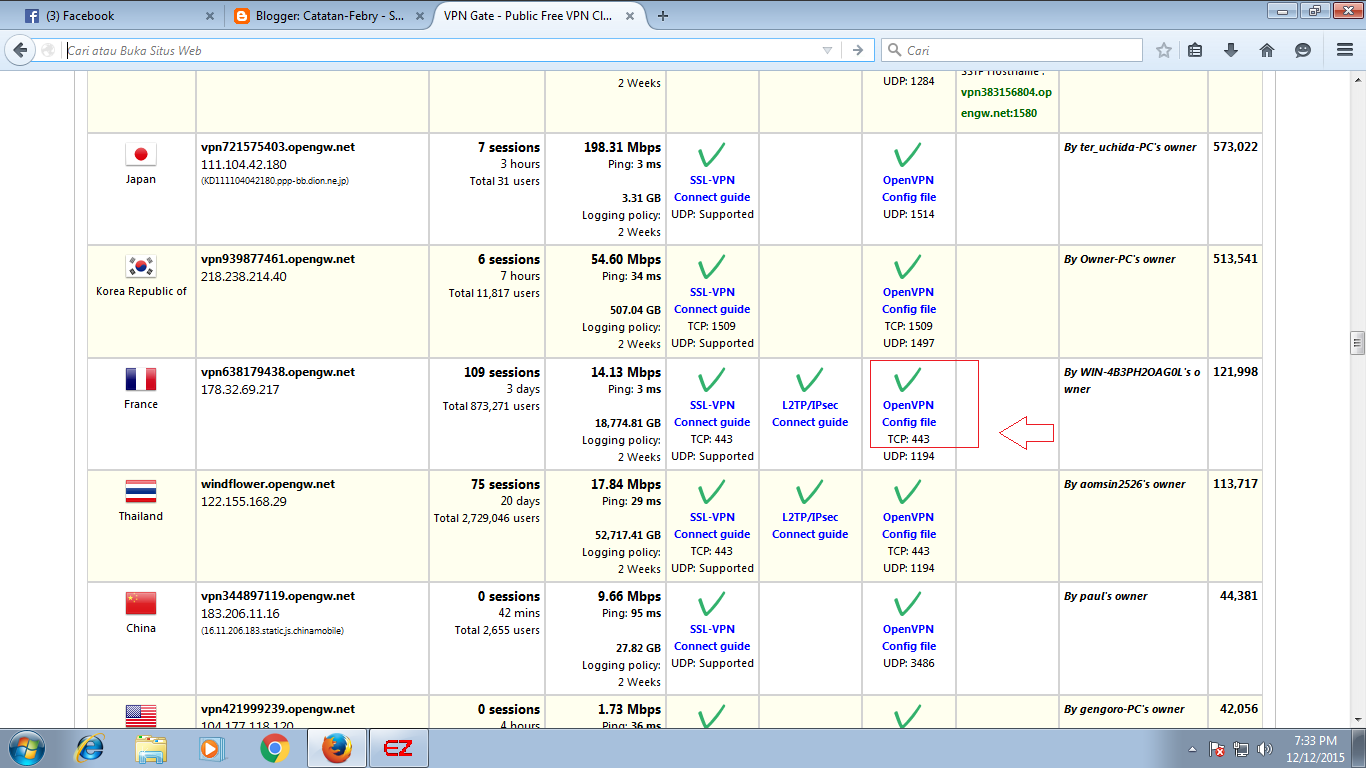
Task: Open Windows Media Player from taskbar
Action: point(210,748)
